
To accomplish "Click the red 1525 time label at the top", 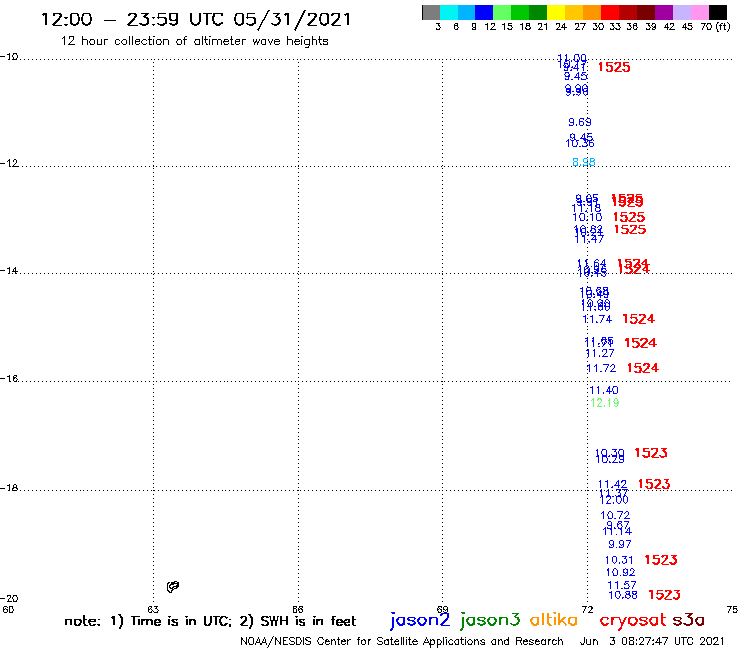I will [614, 67].
